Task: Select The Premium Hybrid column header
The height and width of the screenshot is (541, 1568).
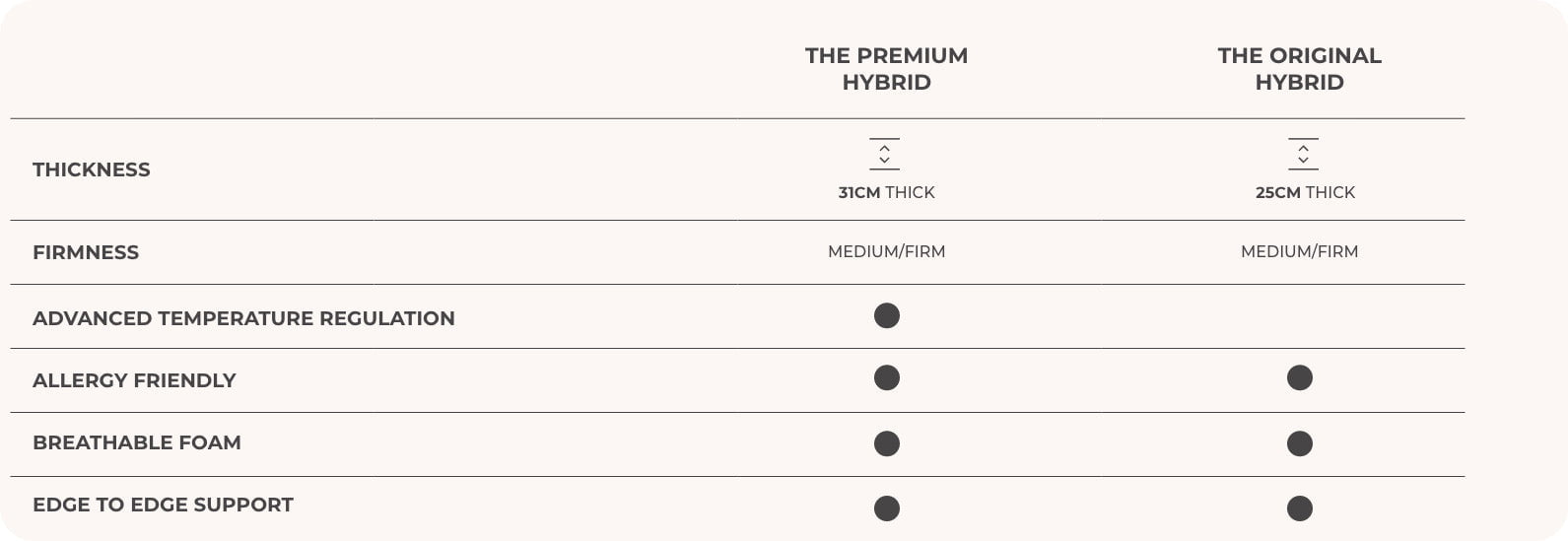Action: click(886, 69)
